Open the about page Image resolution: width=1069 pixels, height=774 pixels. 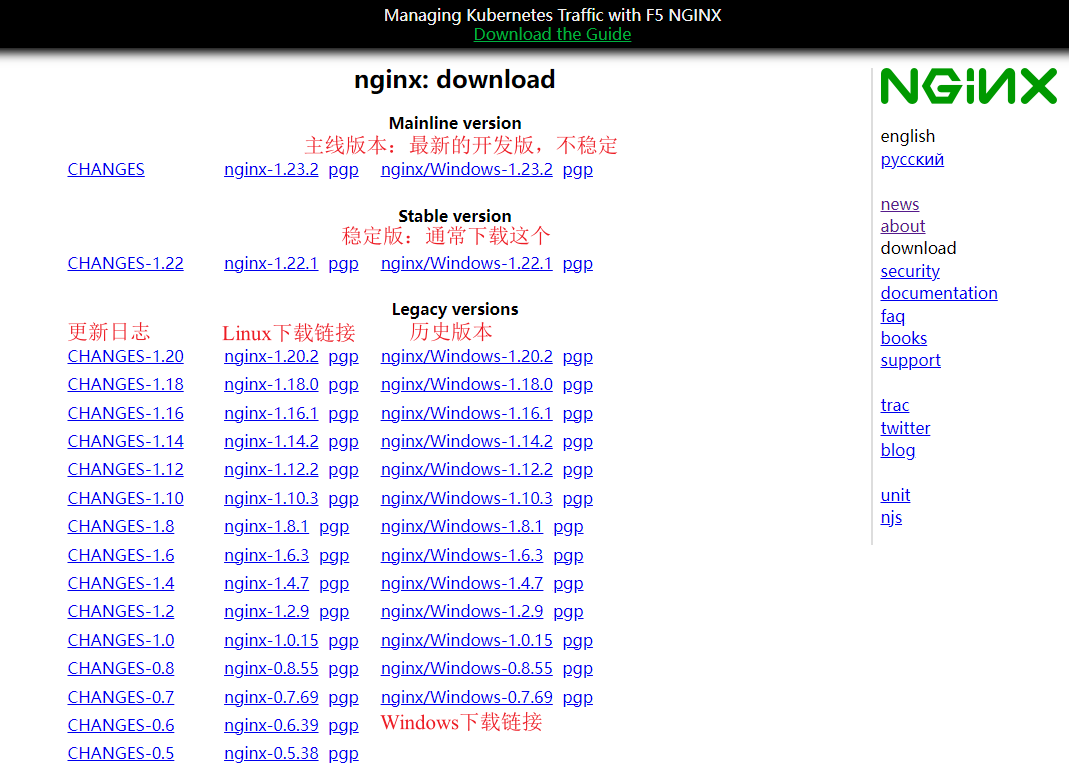(903, 226)
